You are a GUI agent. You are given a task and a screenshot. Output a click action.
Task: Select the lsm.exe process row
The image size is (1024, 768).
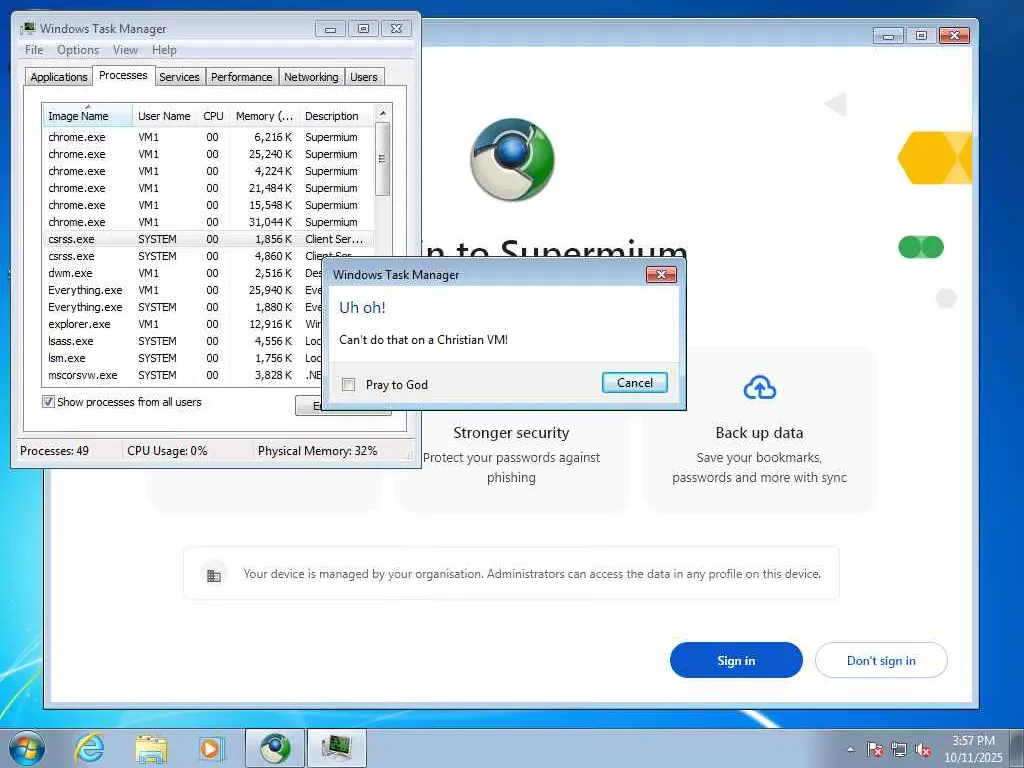coord(182,358)
